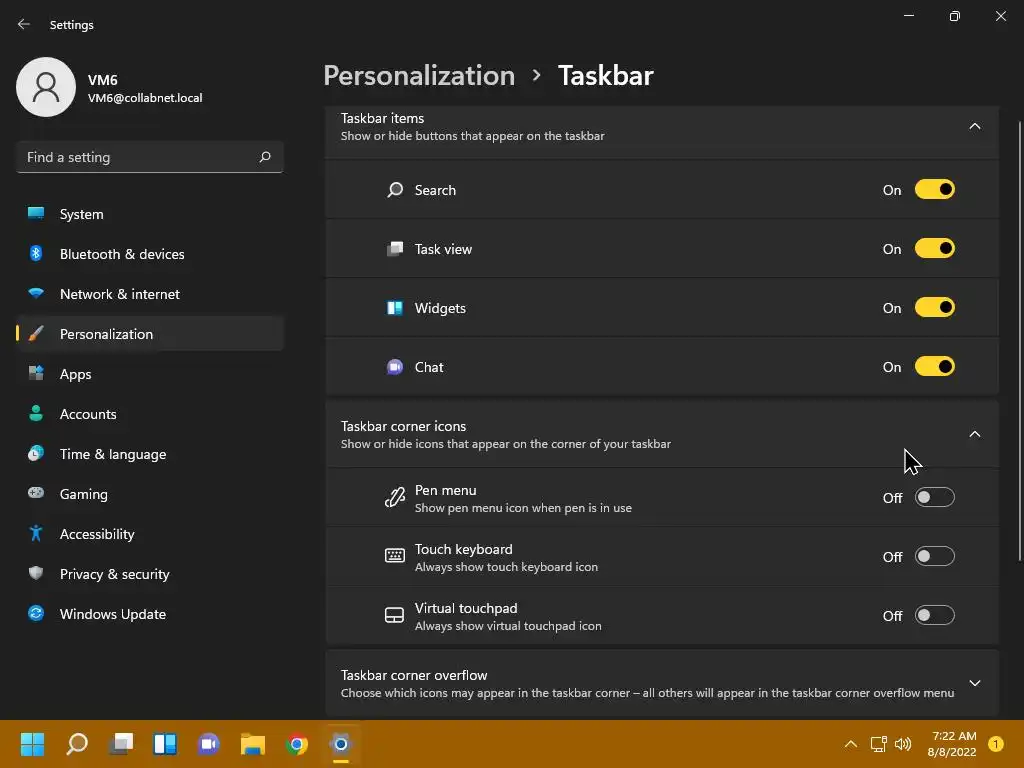Click the back arrow in Settings
Screen dimensions: 1024x768
coord(24,25)
